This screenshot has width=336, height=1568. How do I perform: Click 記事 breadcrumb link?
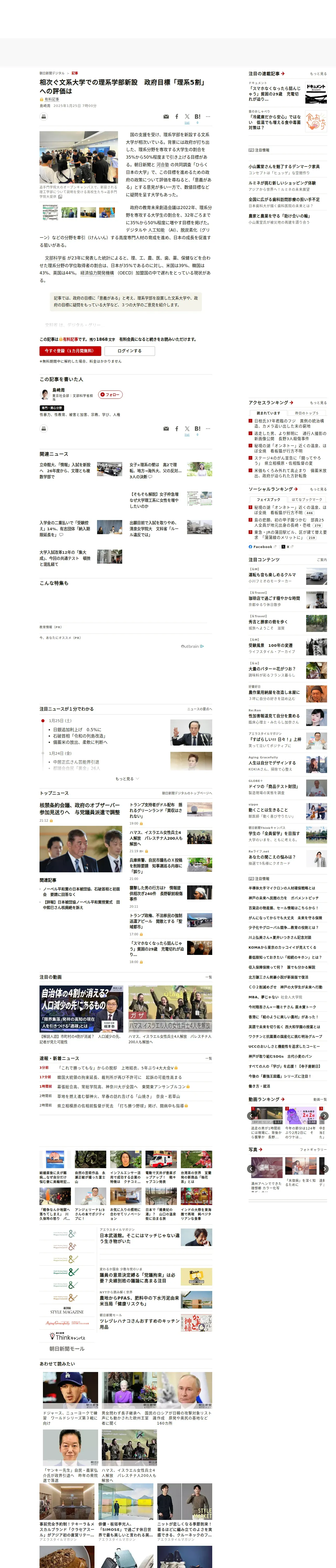click(x=75, y=73)
